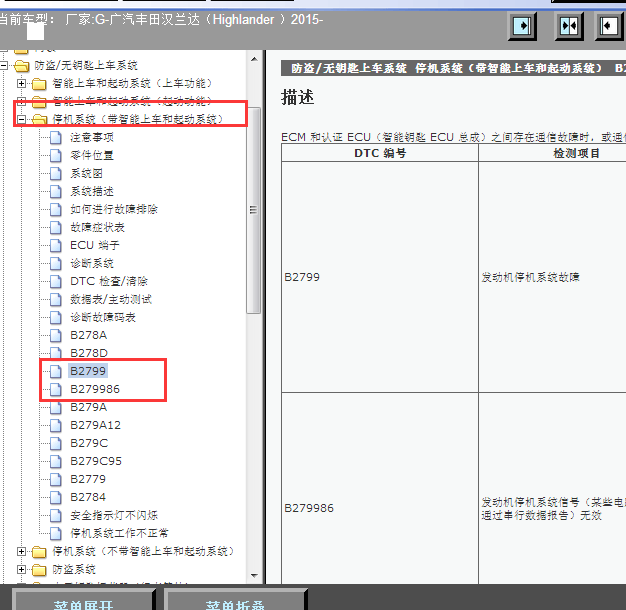Screen dimensions: 626x610
Task: Click document icon beside 停机系统工作不正常
Action: [55, 533]
